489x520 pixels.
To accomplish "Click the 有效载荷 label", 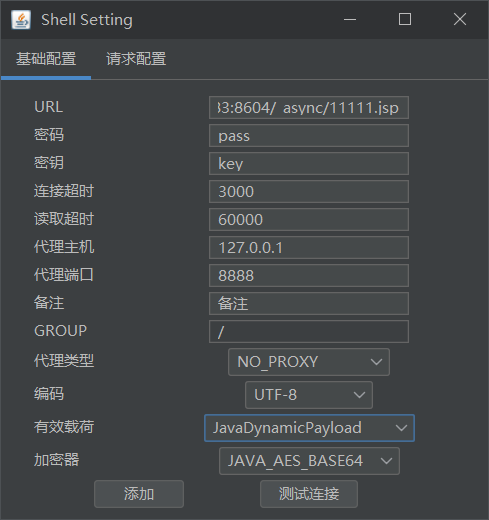I will (x=64, y=427).
